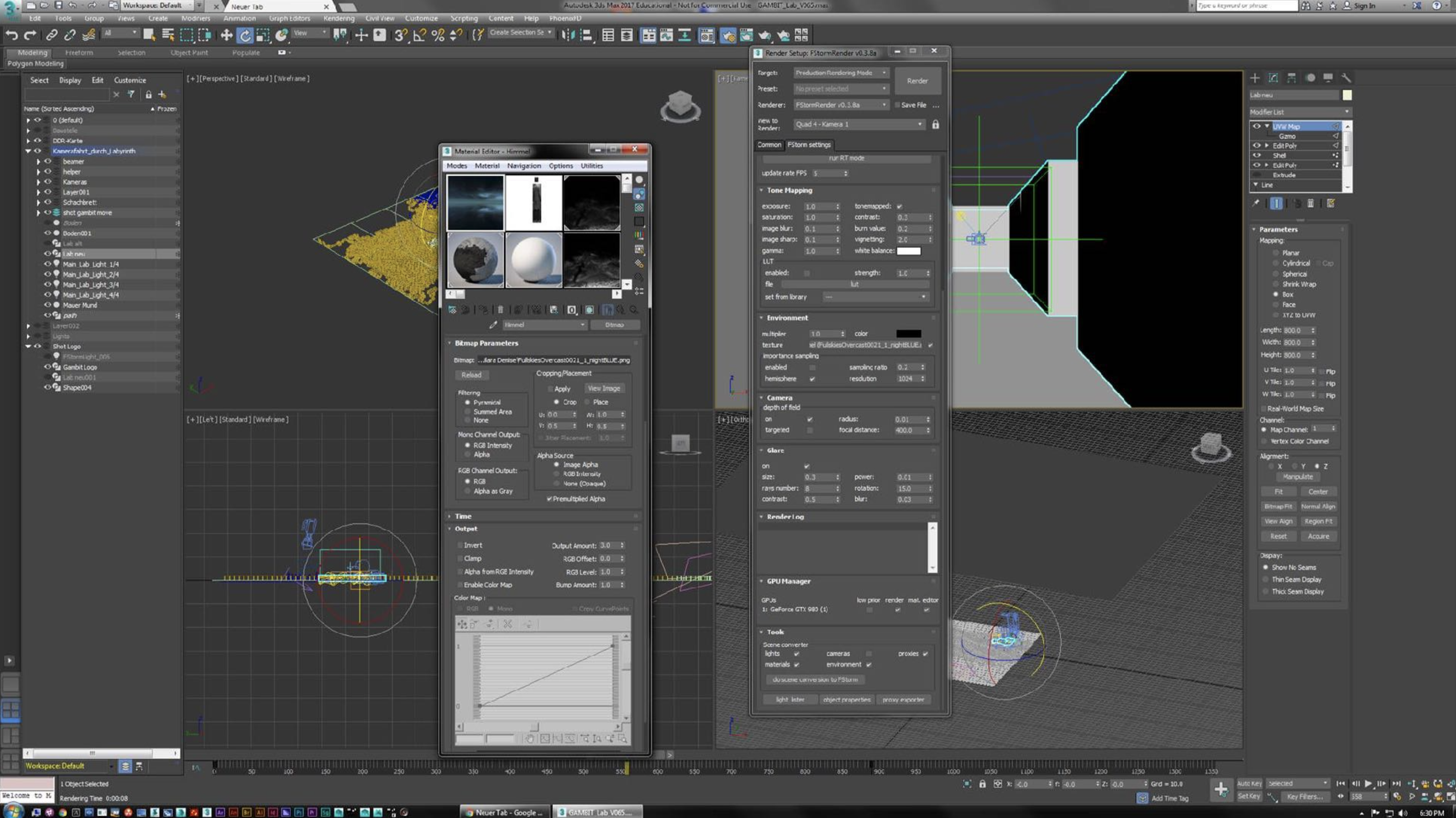This screenshot has height=818, width=1456.
Task: Select the Move transform tool
Action: click(x=226, y=36)
